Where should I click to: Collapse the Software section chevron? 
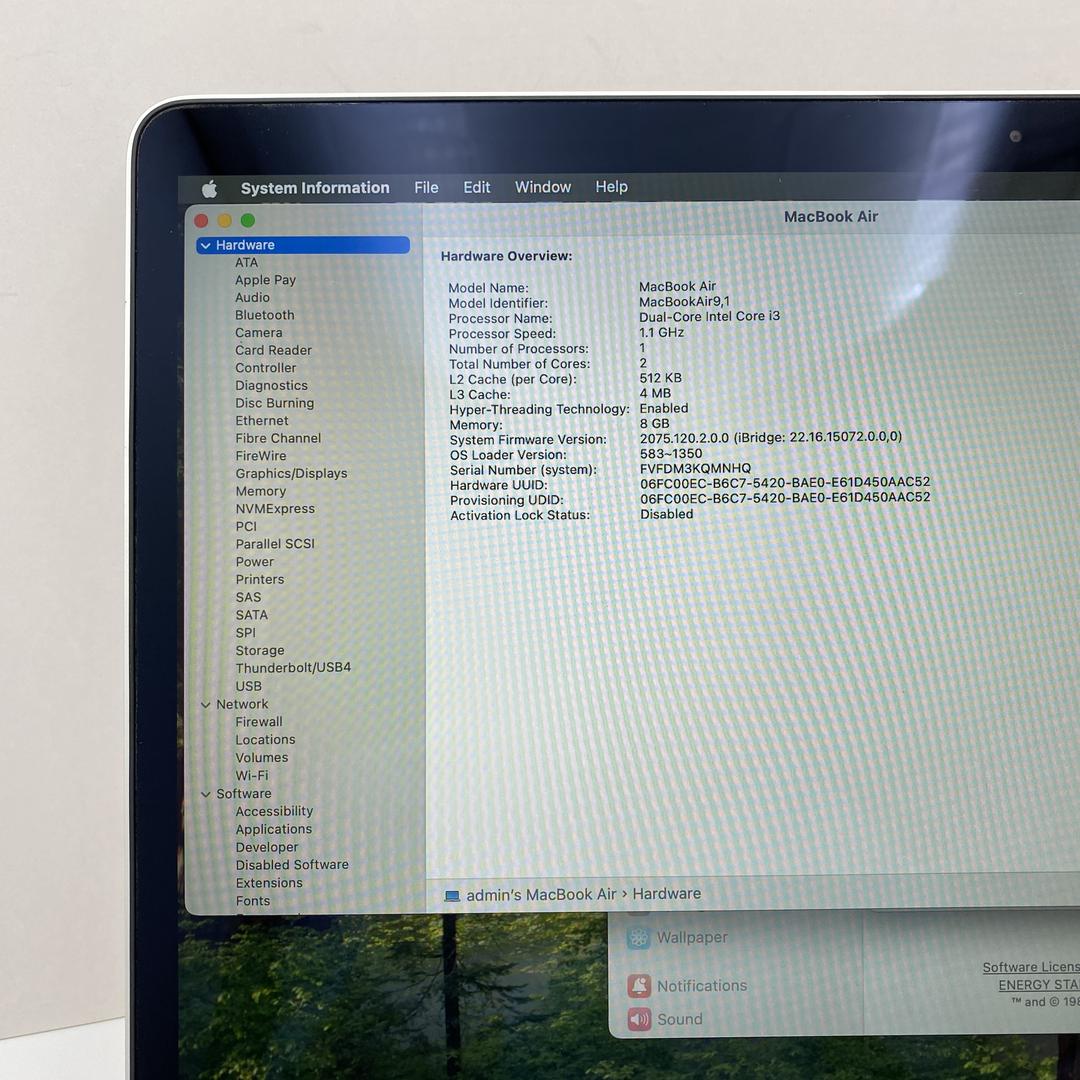pyautogui.click(x=205, y=794)
